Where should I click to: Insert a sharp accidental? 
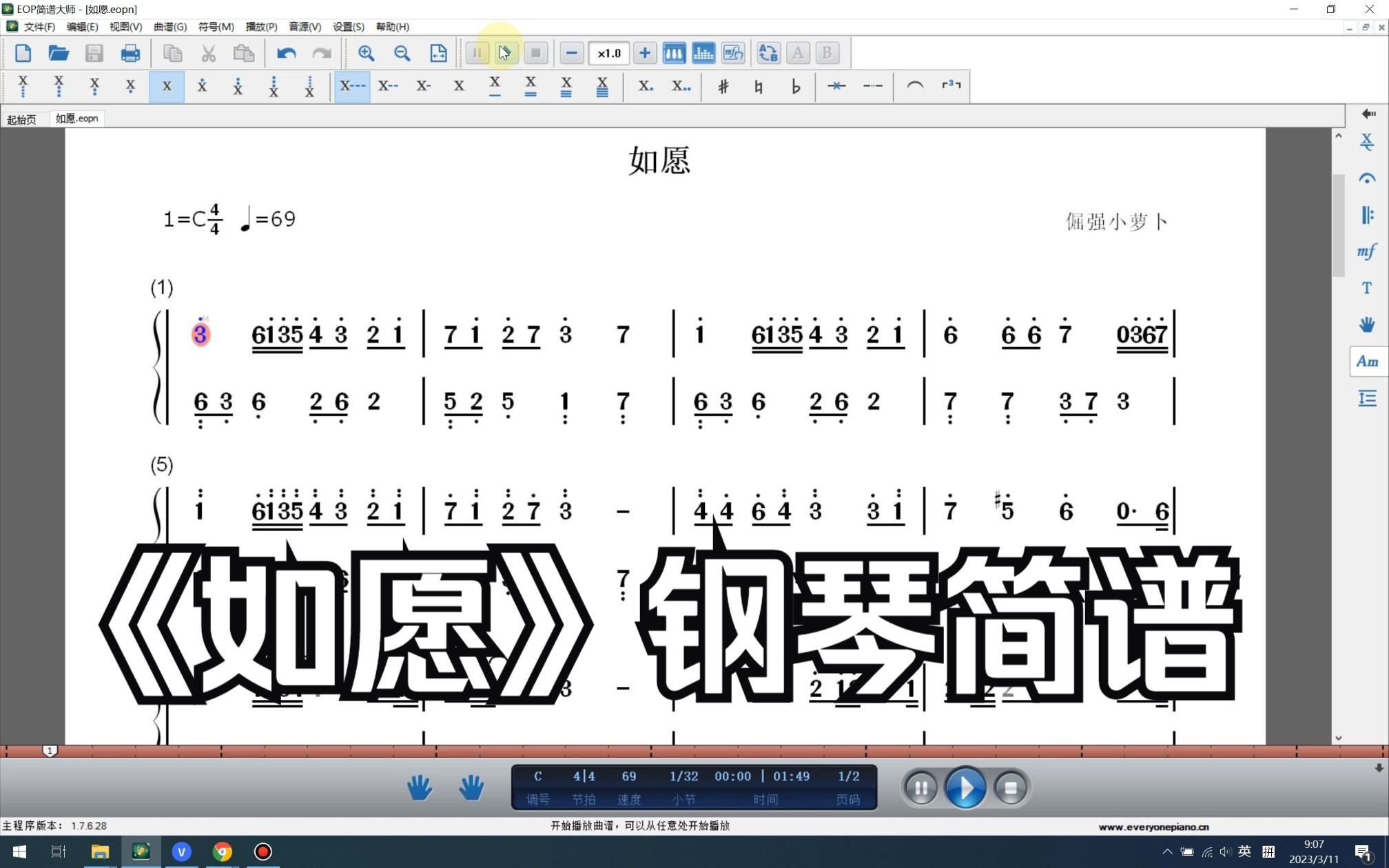723,87
